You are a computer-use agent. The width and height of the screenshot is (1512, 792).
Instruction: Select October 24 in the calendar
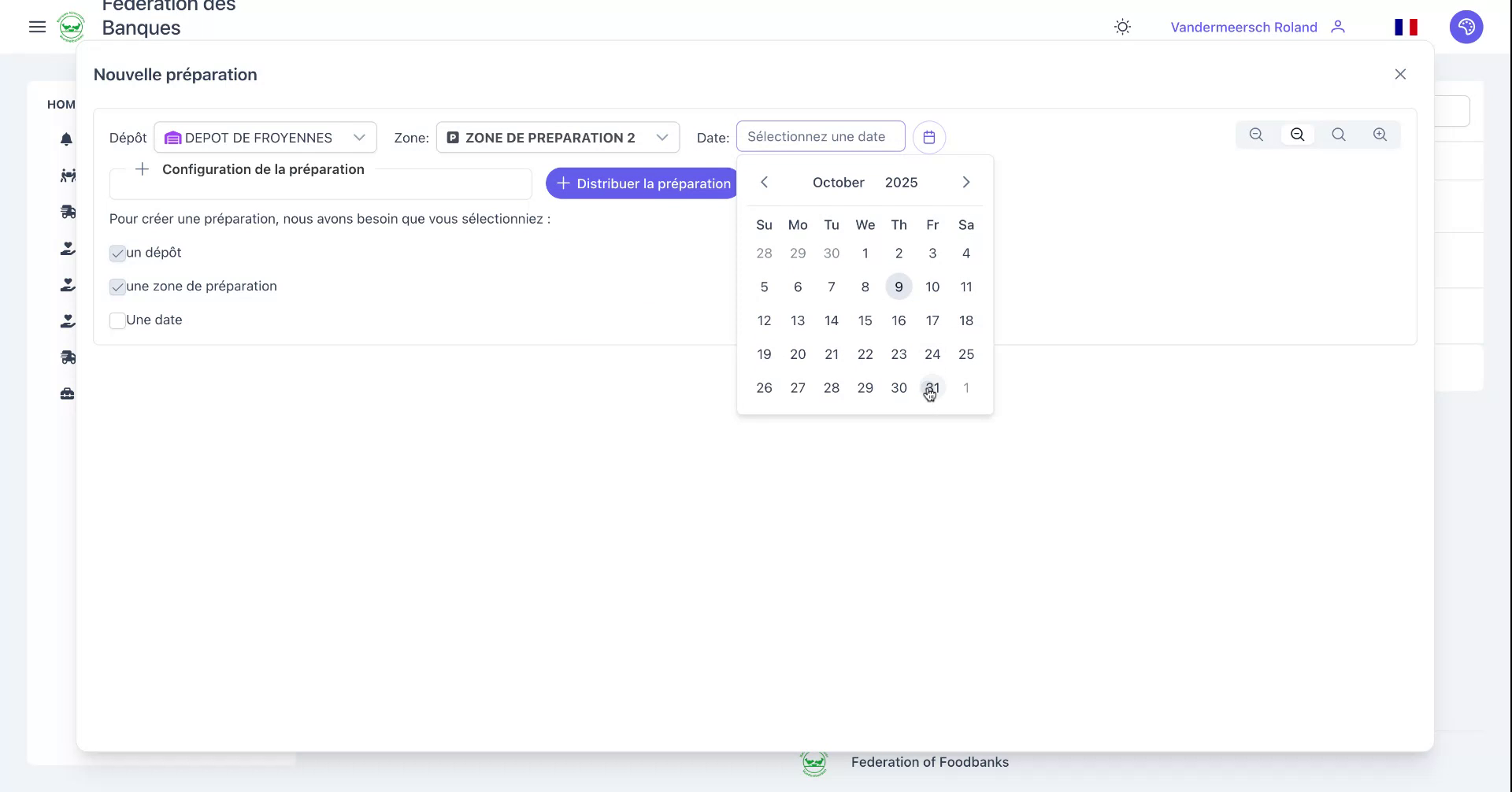click(x=932, y=354)
